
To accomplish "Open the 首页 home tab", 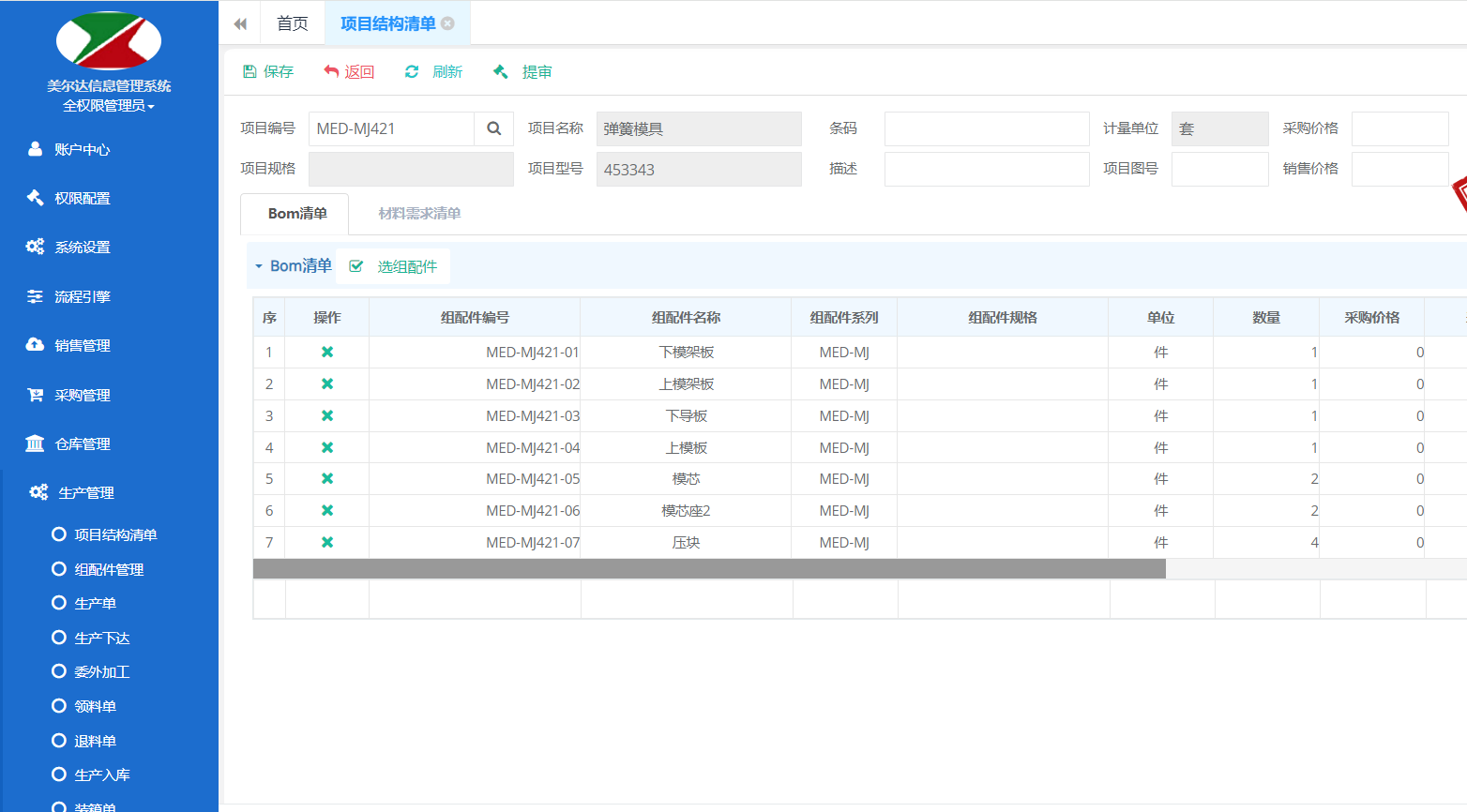I will (293, 23).
